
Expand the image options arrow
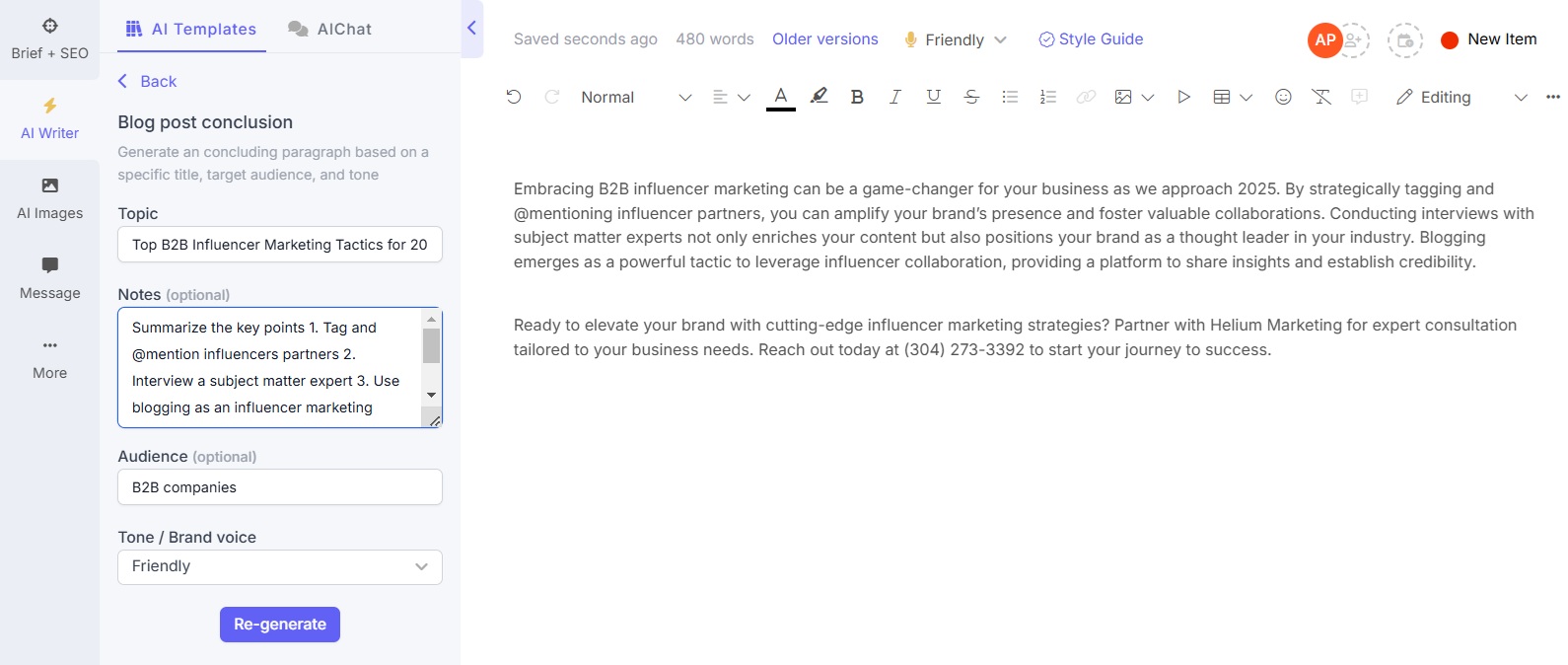[1148, 98]
